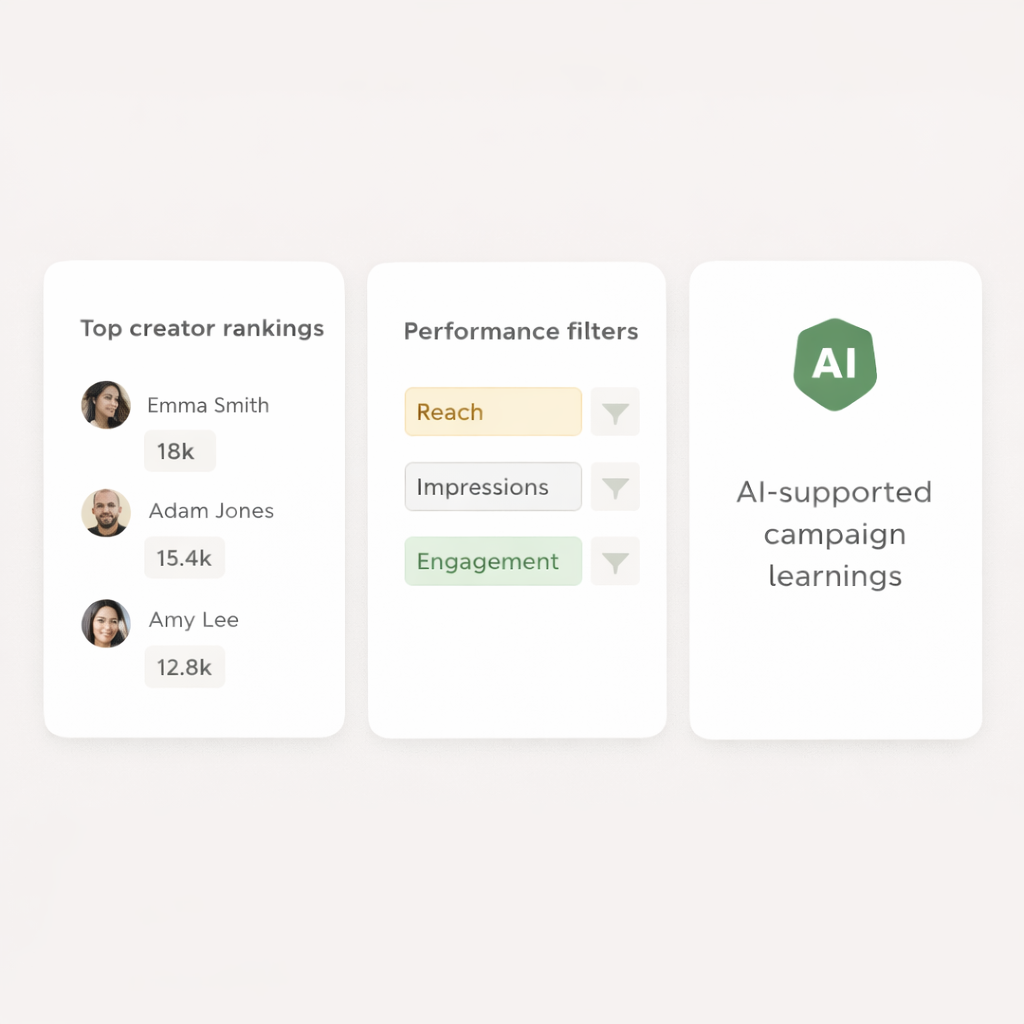
Task: Click the AI-supported campaign learnings text
Action: [x=835, y=534]
